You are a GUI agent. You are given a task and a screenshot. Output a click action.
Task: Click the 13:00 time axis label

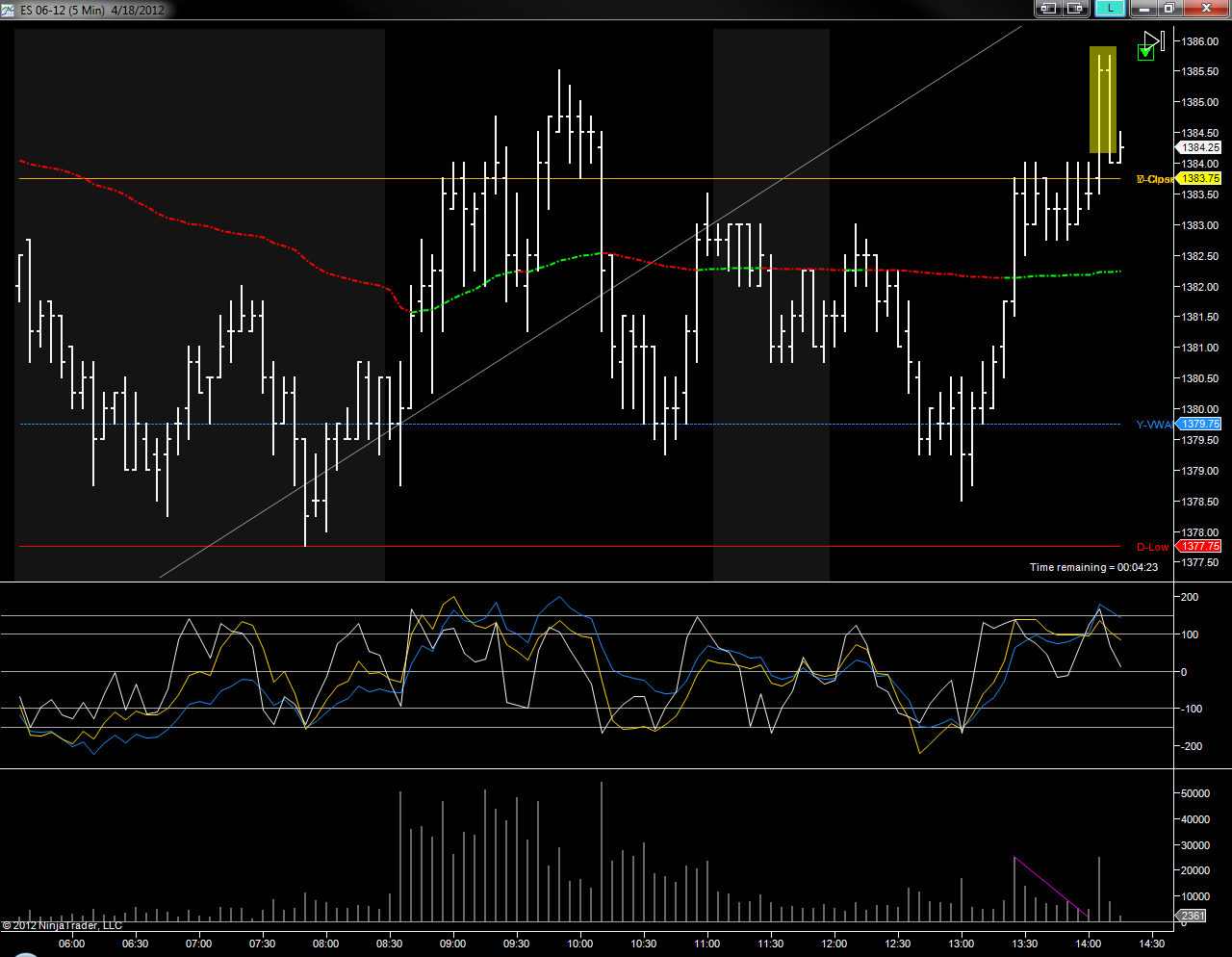point(961,944)
